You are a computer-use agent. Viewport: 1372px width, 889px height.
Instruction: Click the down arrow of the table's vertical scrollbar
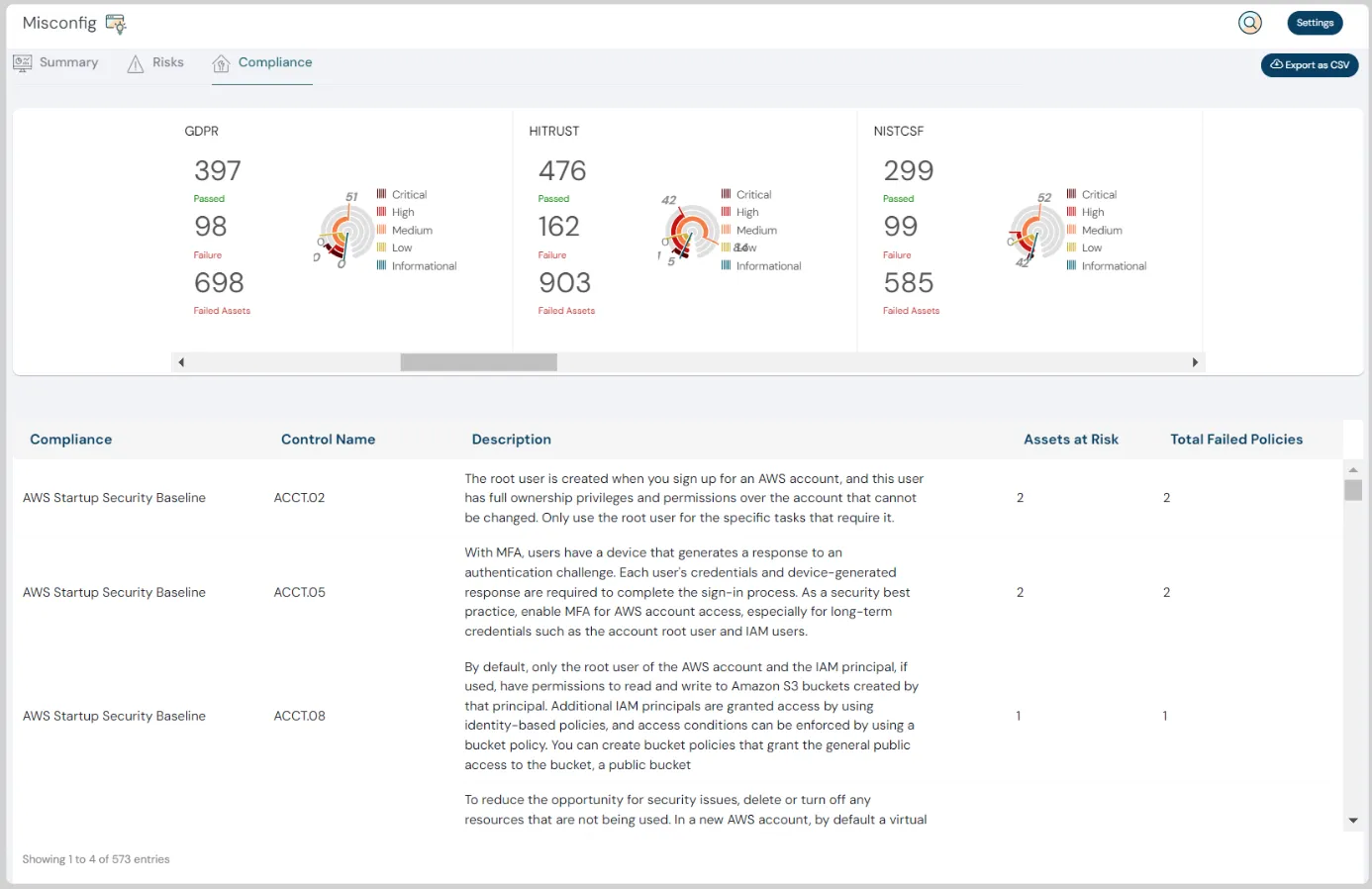(1353, 820)
